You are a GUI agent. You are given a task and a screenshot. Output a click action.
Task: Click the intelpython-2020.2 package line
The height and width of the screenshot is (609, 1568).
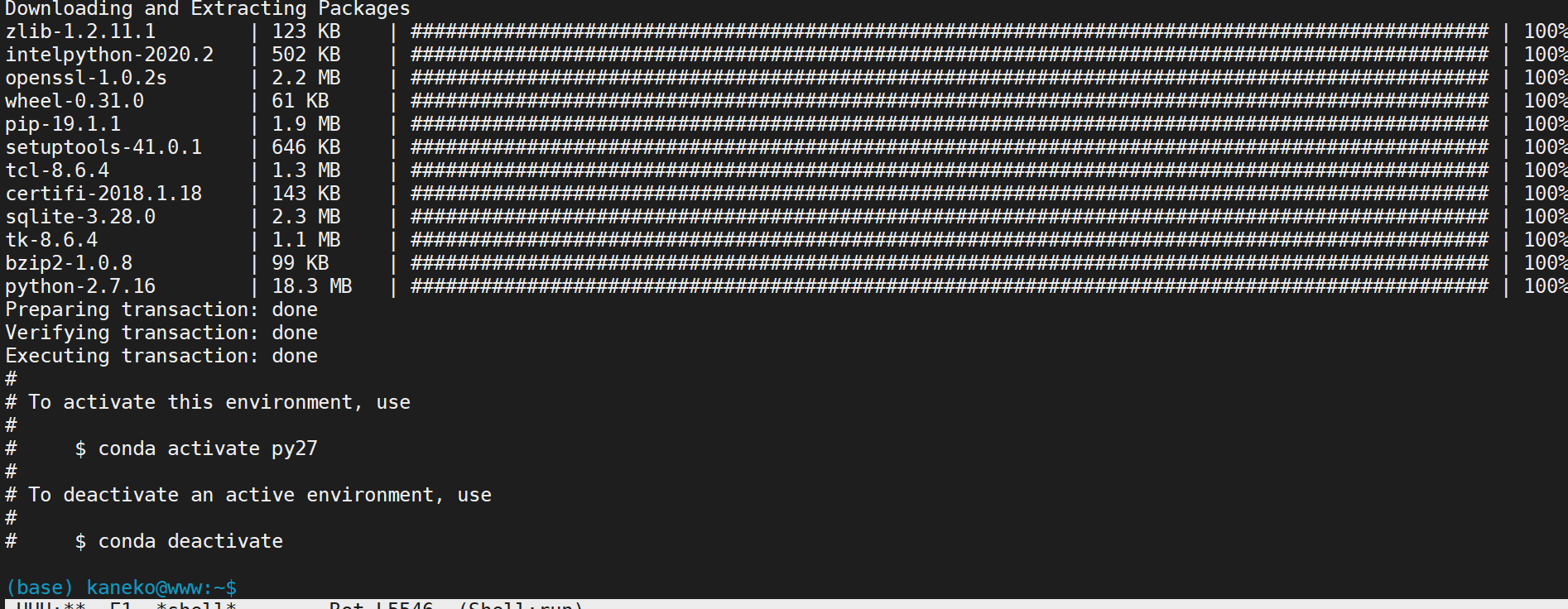click(x=786, y=55)
